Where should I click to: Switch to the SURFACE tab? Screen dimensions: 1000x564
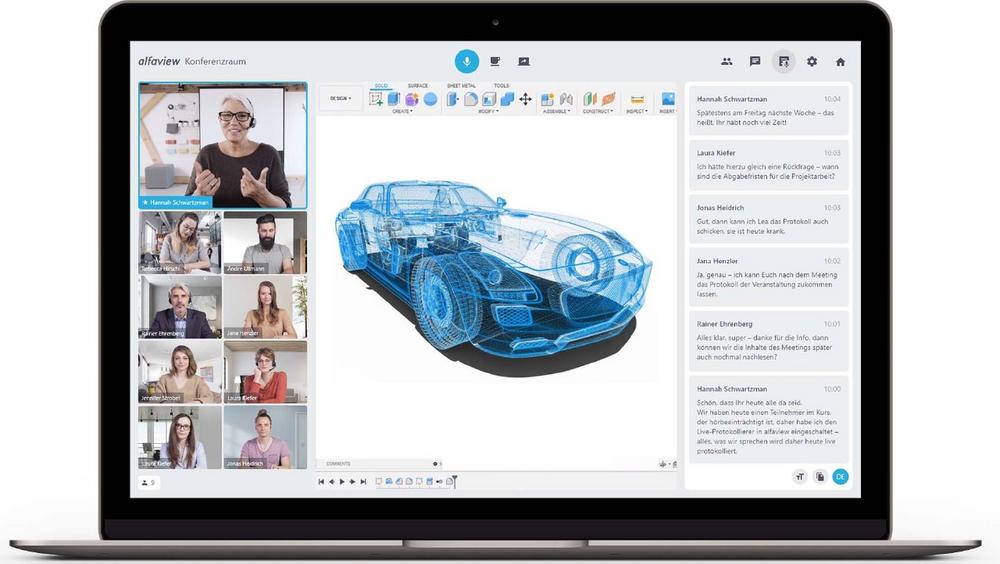(x=417, y=86)
